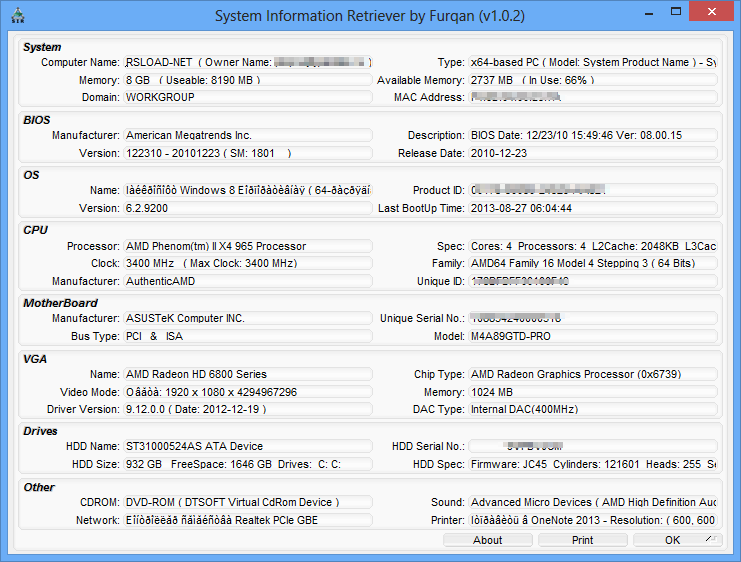Click the Domain WORKGROUP field
The height and width of the screenshot is (562, 741).
tap(247, 98)
